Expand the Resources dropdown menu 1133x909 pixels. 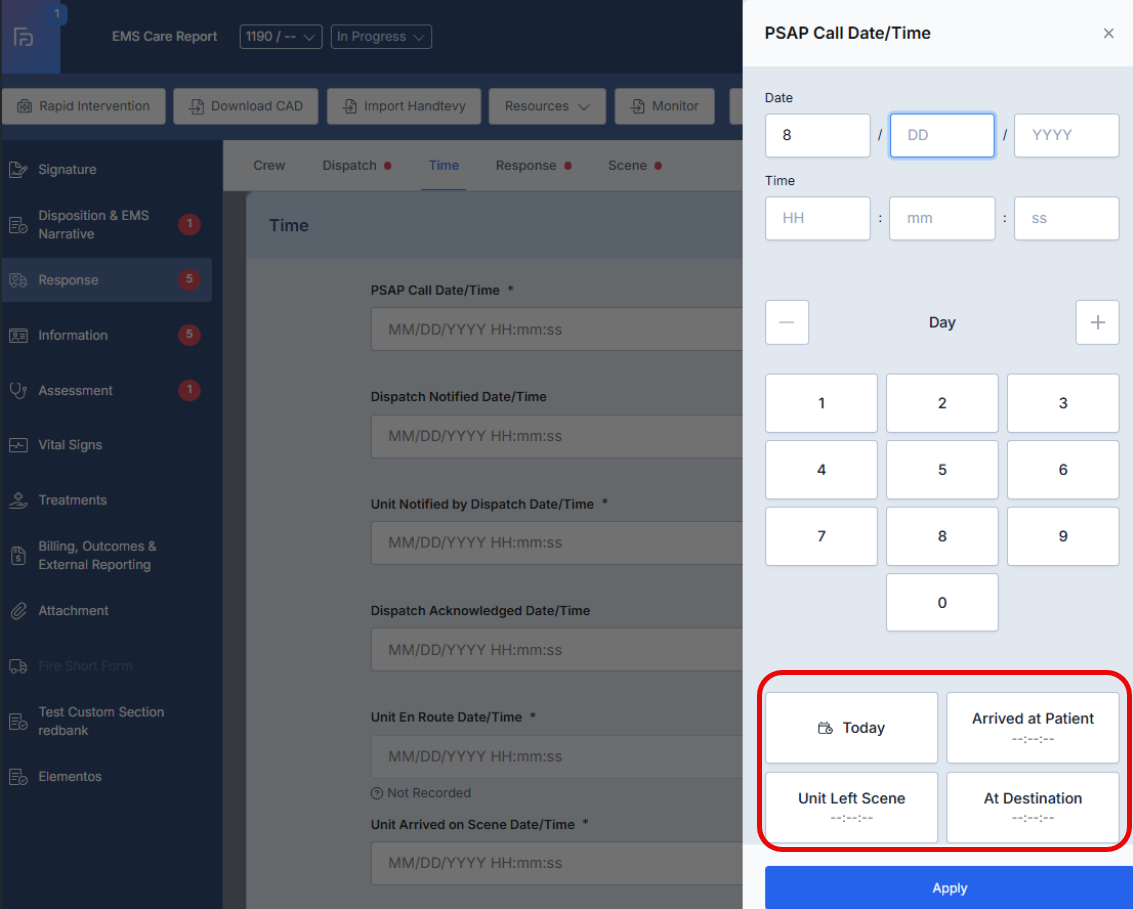click(x=546, y=106)
